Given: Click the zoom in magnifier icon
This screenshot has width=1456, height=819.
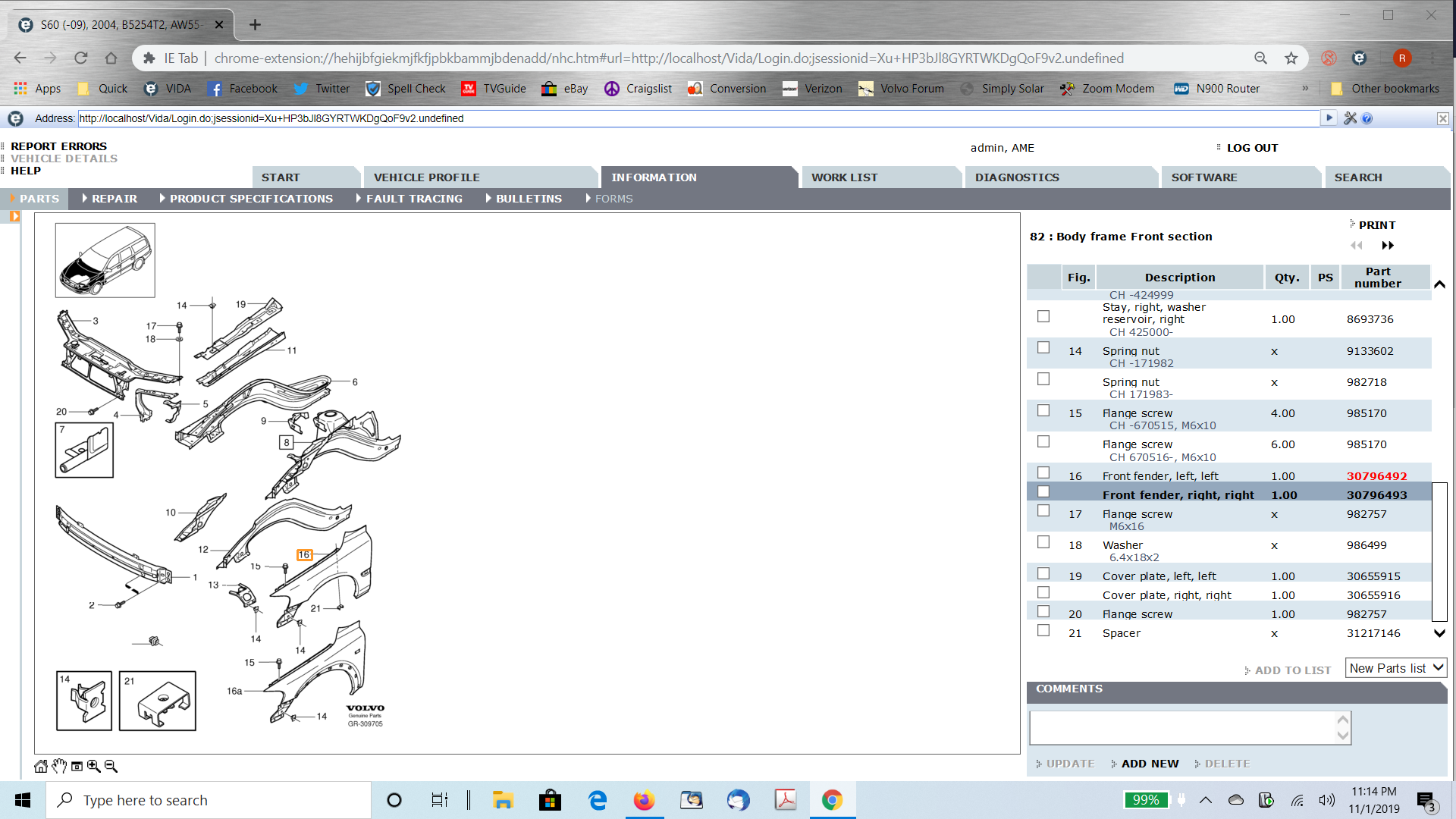Looking at the screenshot, I should (93, 767).
